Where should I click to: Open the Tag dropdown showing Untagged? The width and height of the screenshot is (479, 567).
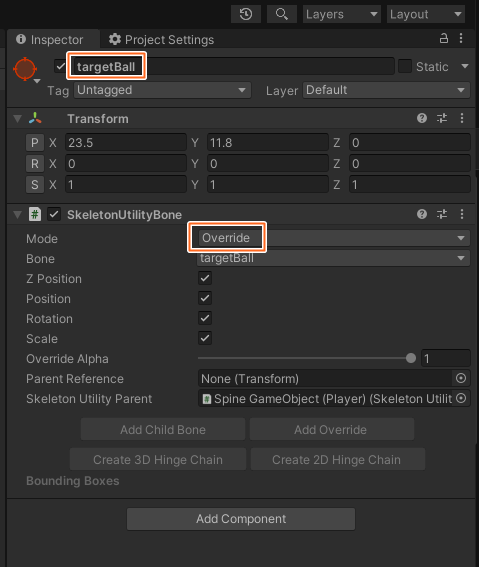click(x=162, y=90)
